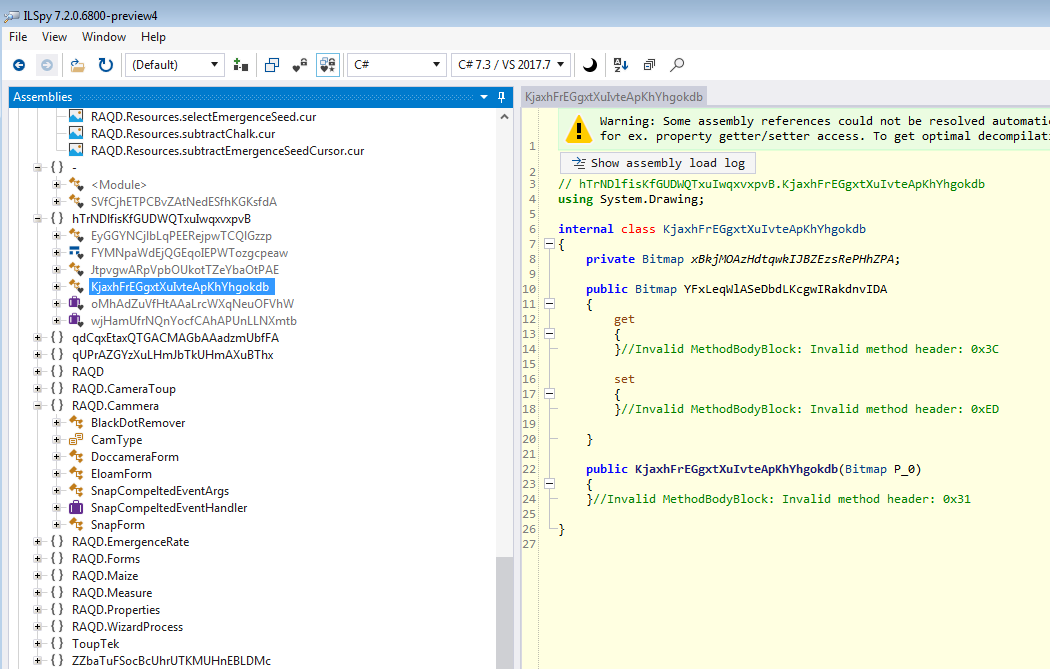Select the sort assemblies toolbar icon

point(240,64)
